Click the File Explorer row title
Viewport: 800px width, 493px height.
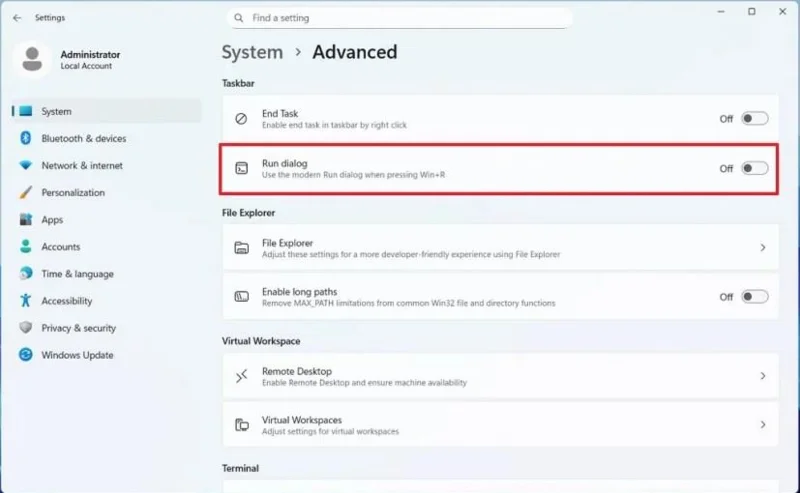[287, 243]
